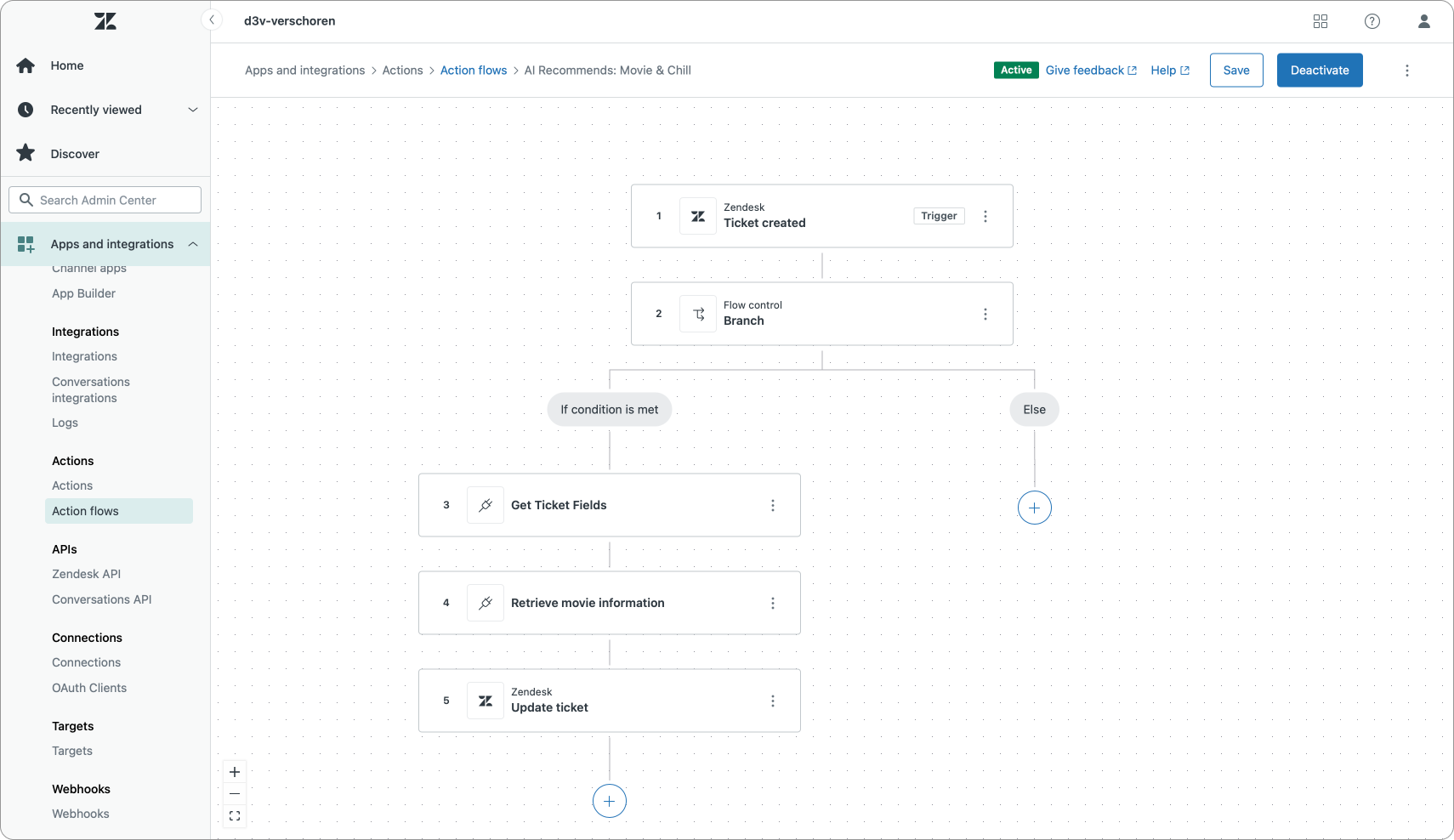Select the Else branch label

click(1035, 410)
